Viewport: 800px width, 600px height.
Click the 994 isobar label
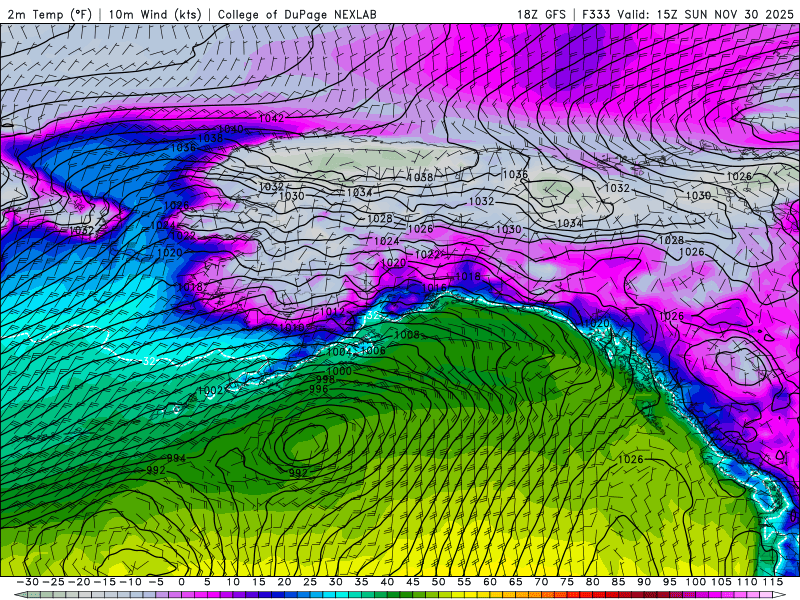[177, 458]
